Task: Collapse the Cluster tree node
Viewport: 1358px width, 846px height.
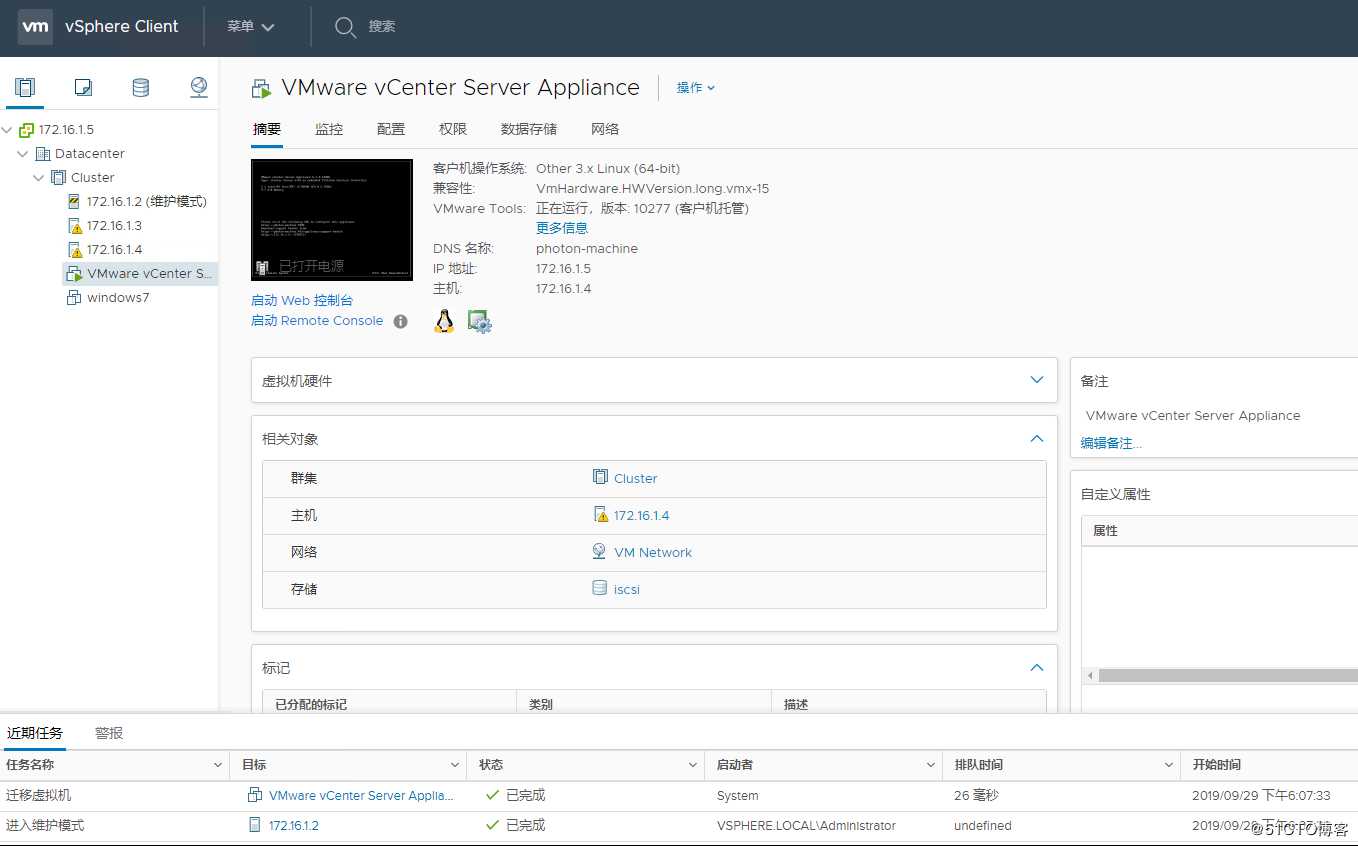Action: click(x=39, y=178)
